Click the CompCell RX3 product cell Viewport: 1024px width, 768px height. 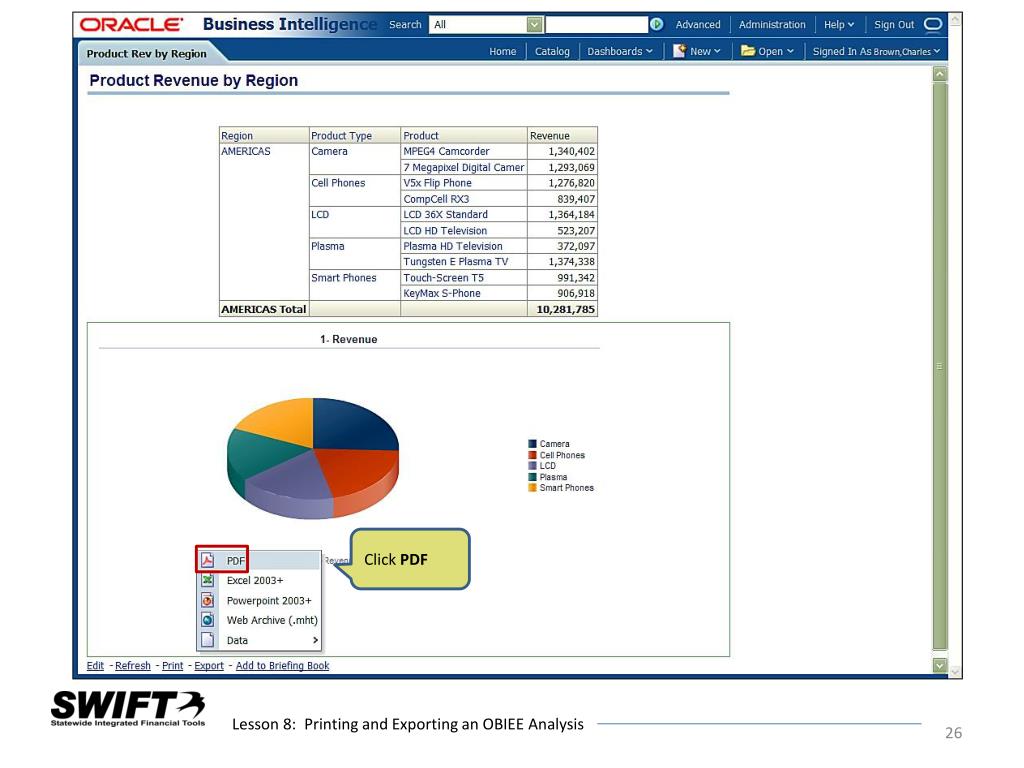click(x=463, y=199)
